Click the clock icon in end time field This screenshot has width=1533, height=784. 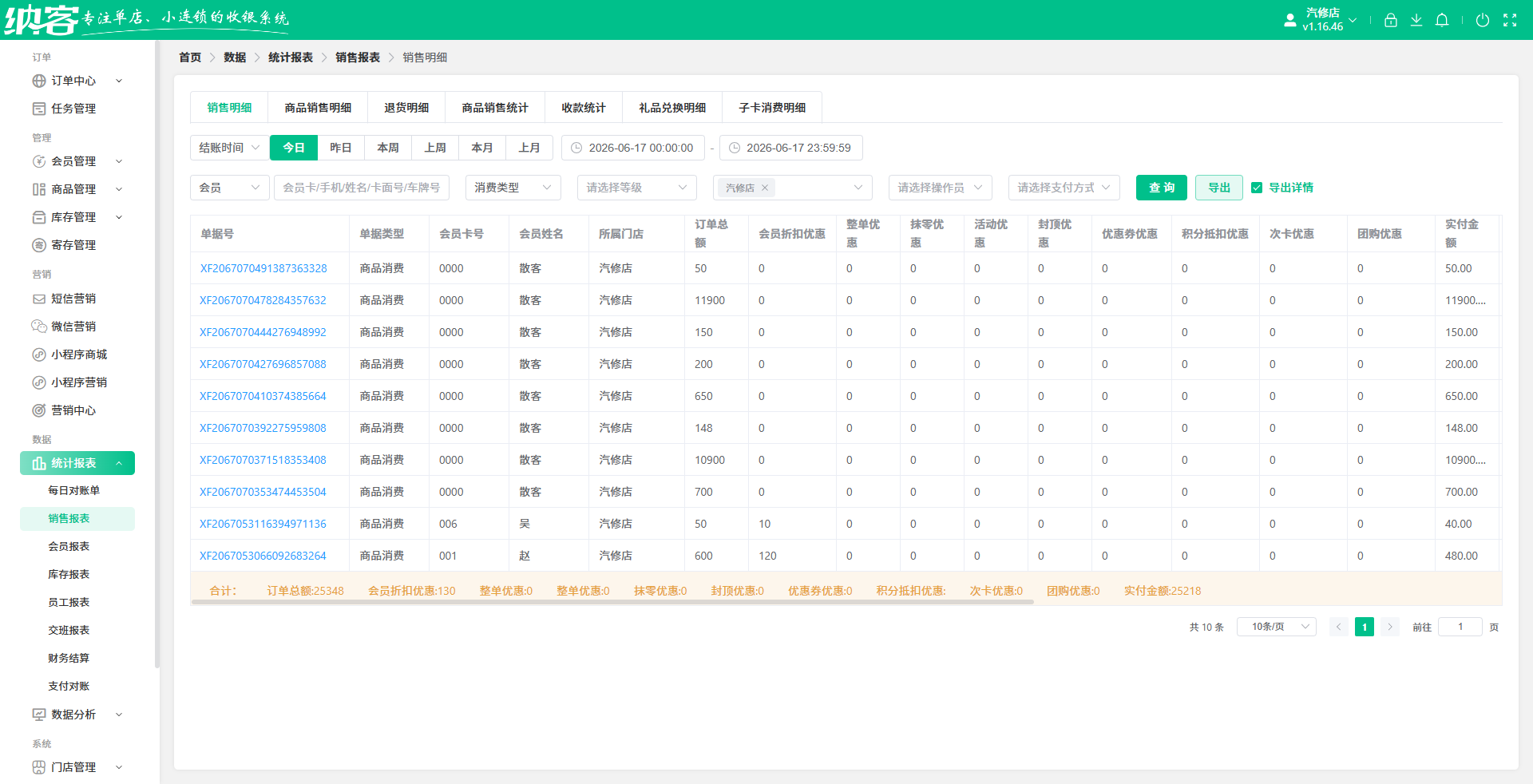click(x=734, y=148)
